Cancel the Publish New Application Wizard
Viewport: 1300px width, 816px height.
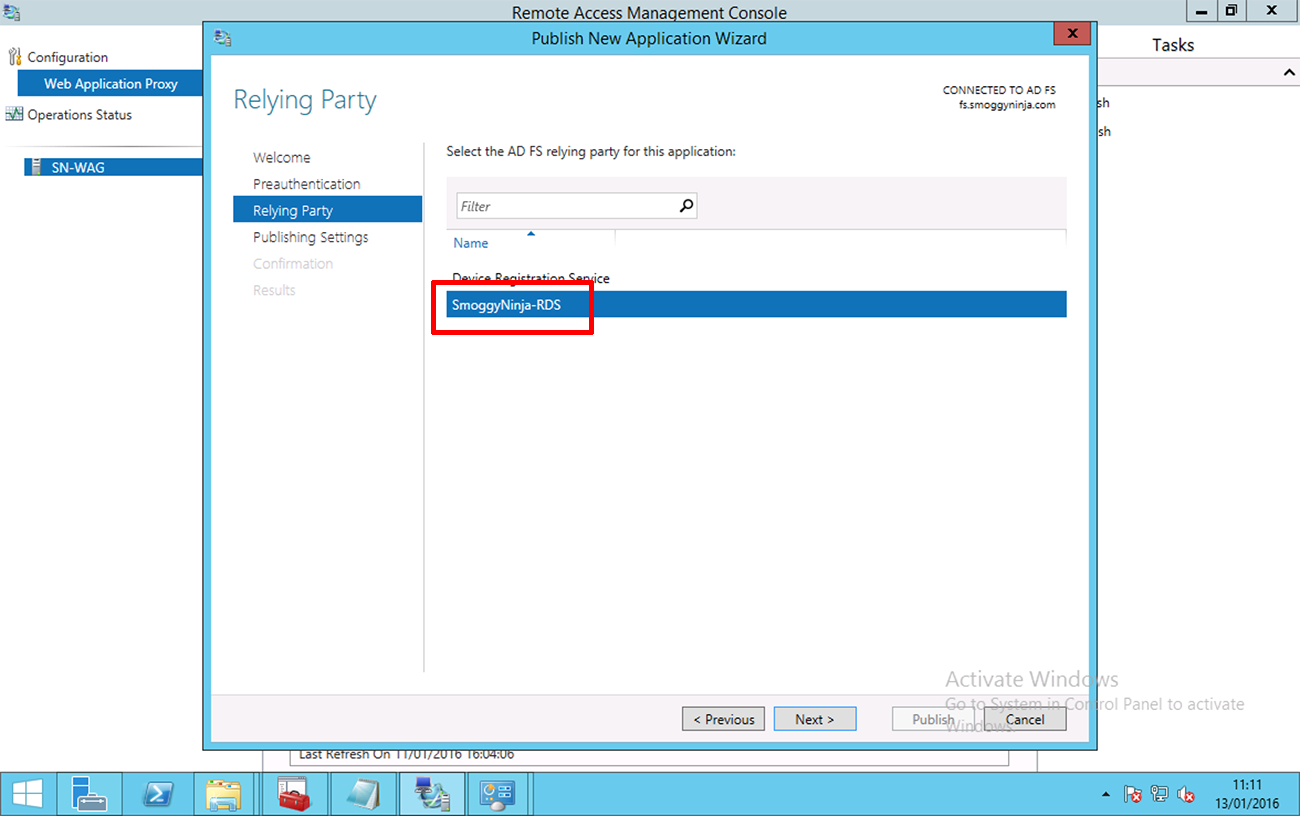1025,719
